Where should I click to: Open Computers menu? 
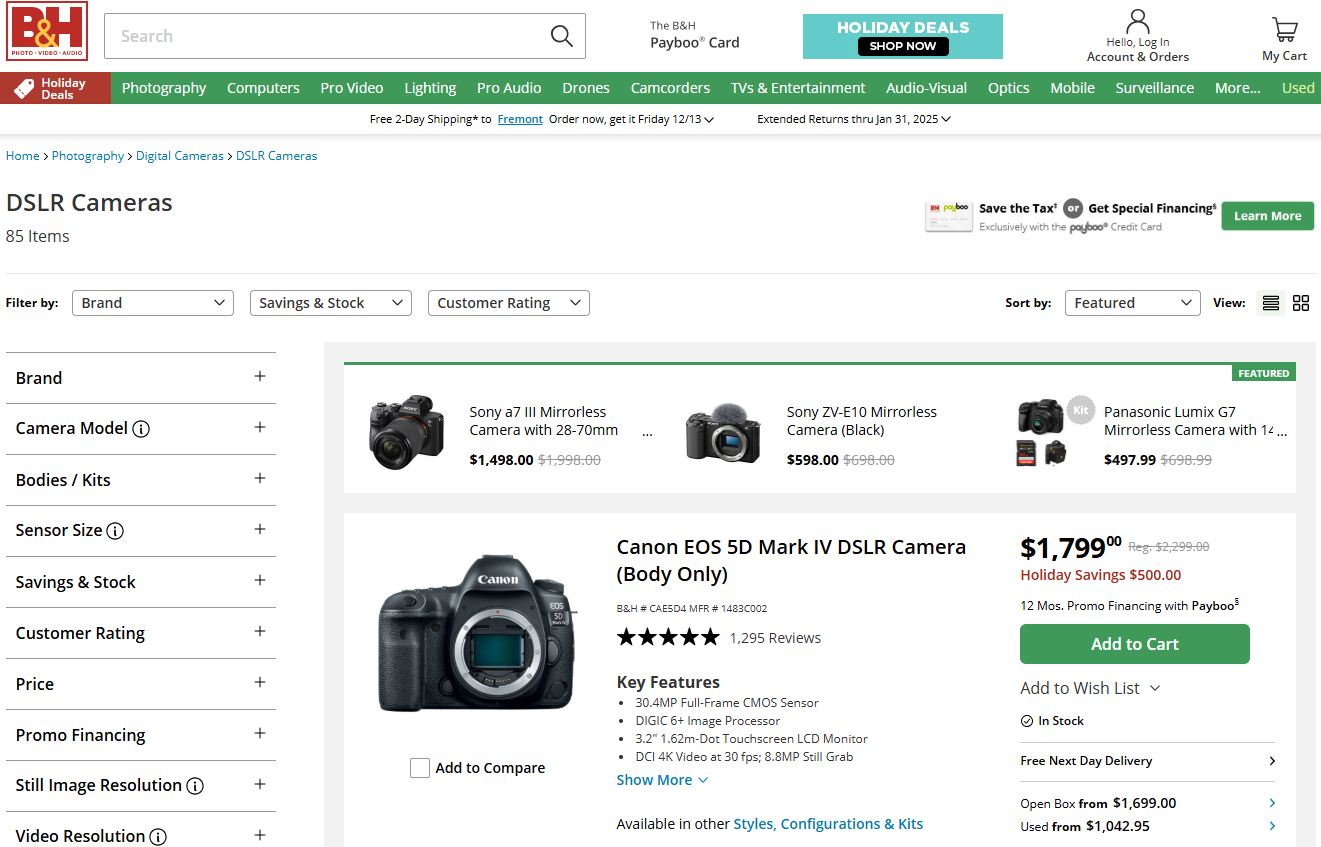(x=263, y=88)
